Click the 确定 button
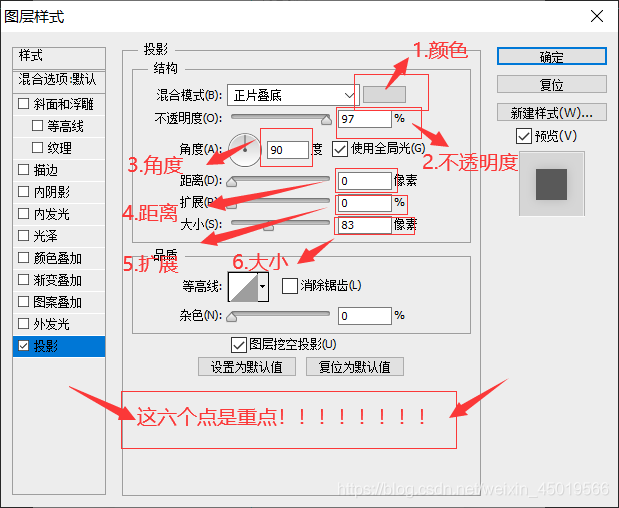The height and width of the screenshot is (508, 619). pos(551,56)
